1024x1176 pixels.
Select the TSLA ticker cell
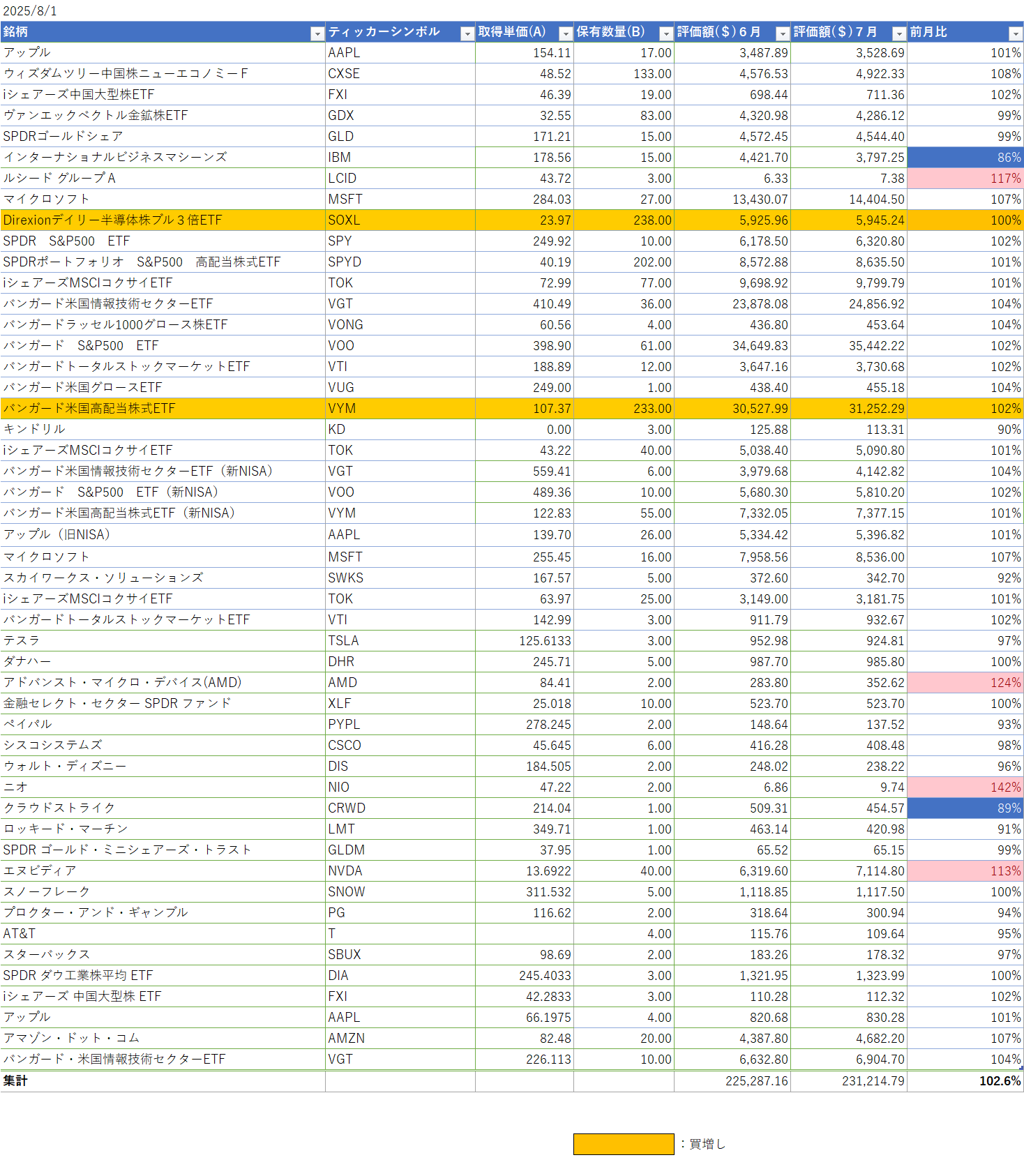[x=400, y=641]
